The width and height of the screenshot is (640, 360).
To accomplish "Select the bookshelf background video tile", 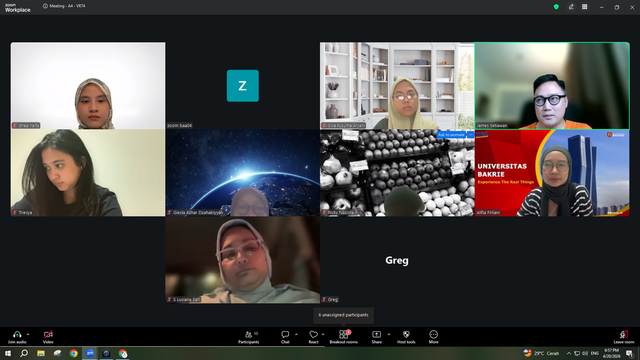I will (x=397, y=86).
